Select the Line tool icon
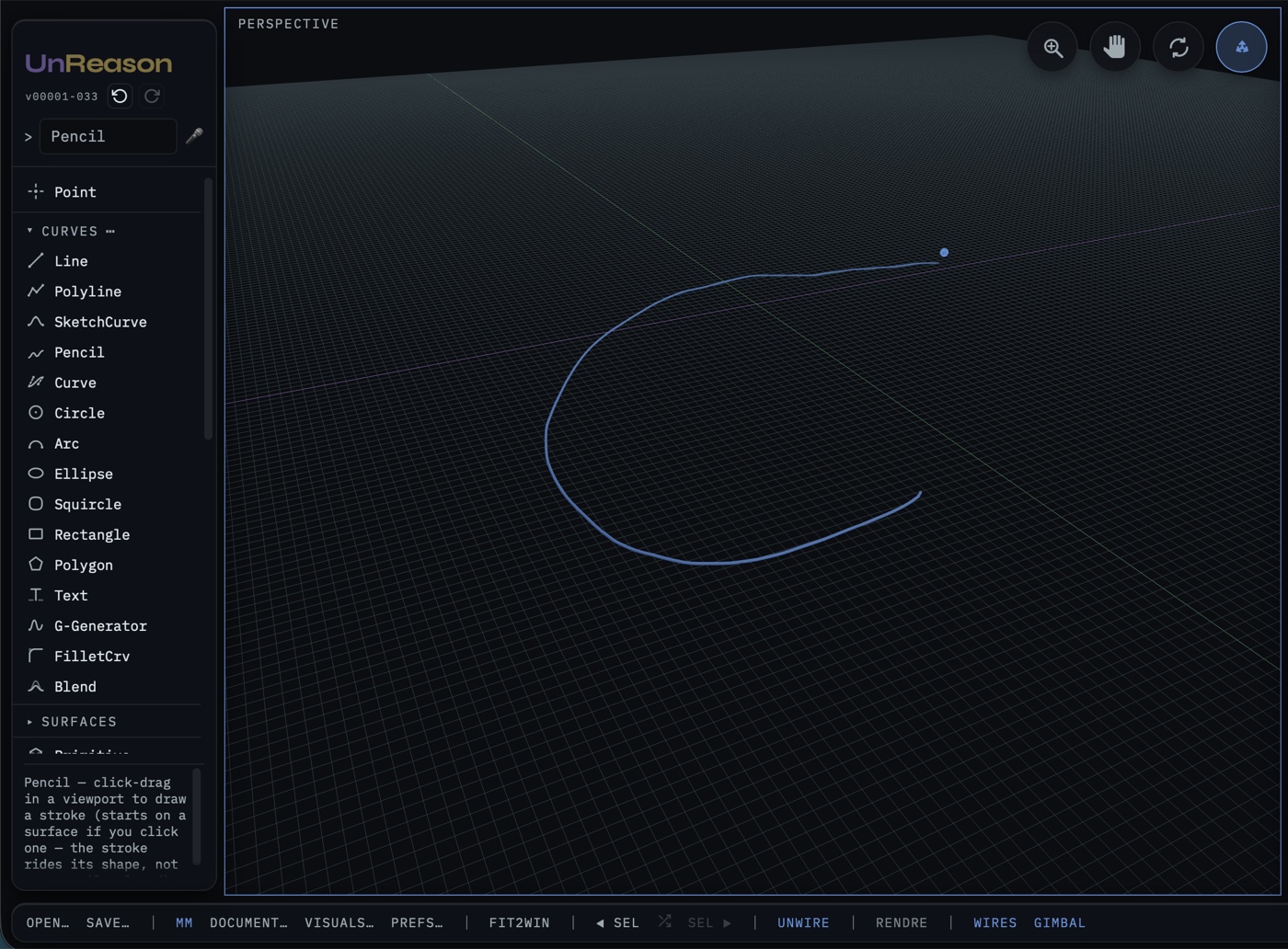Viewport: 1288px width, 949px height. pos(36,261)
